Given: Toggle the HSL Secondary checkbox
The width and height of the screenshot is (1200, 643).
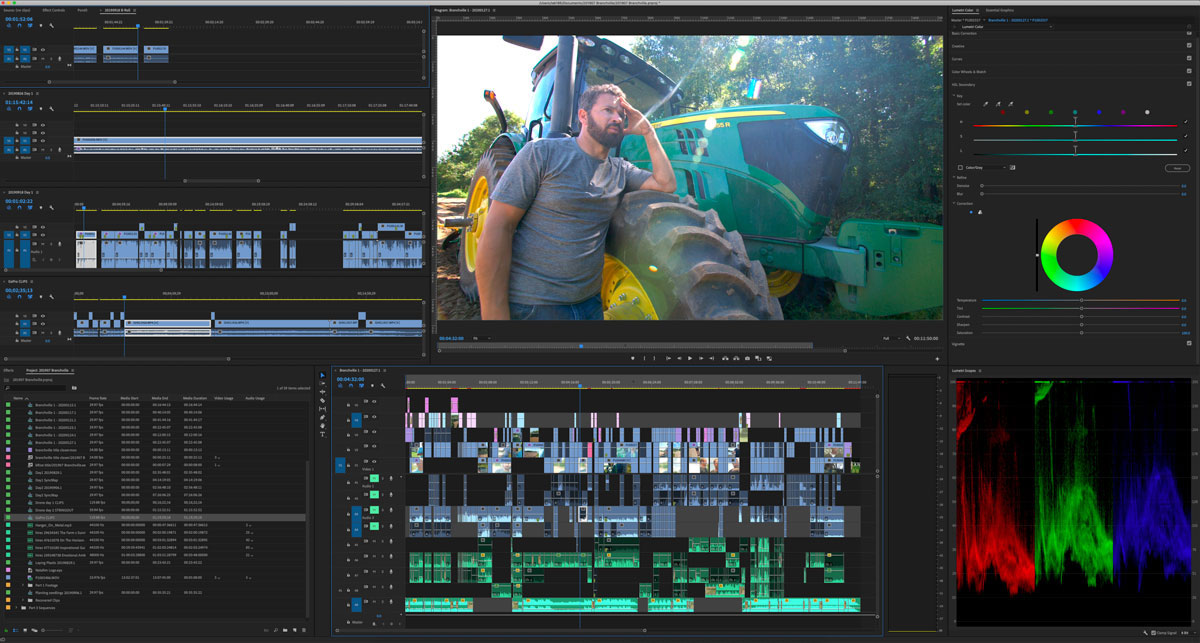Looking at the screenshot, I should (x=1189, y=84).
